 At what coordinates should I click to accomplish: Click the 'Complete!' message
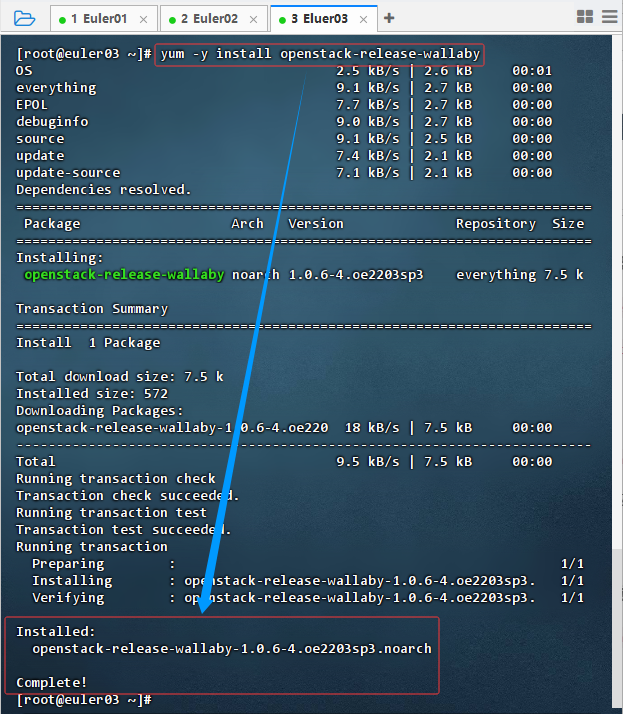51,683
